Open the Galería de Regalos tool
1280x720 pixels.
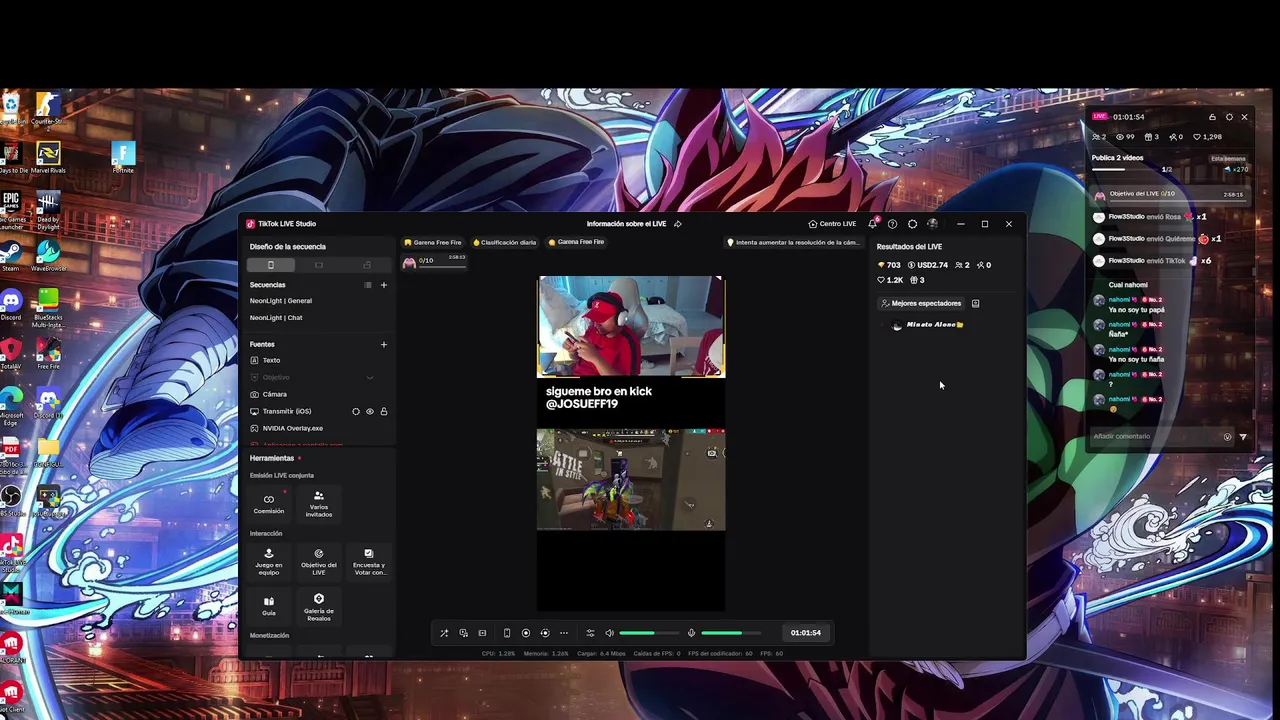319,606
